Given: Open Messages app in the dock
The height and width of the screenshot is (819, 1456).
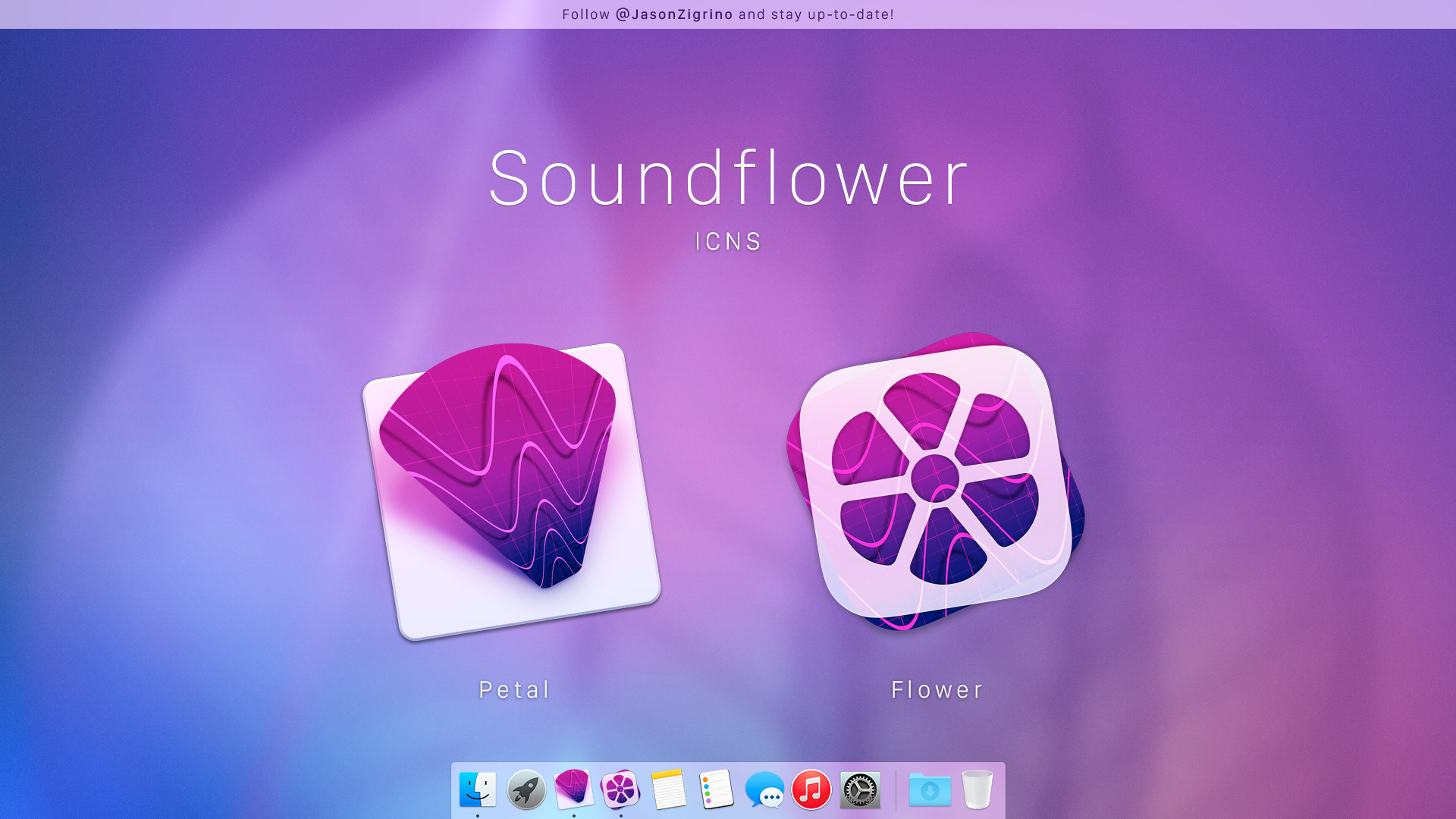Looking at the screenshot, I should (x=764, y=790).
